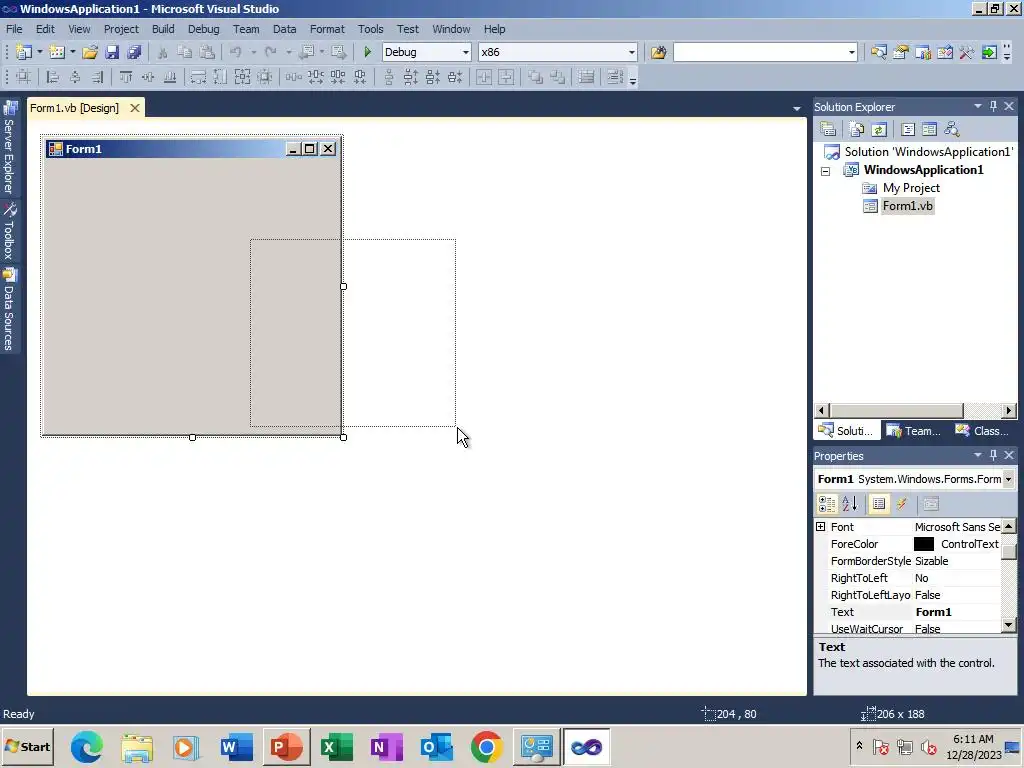Click the ForeColor black color swatch
Viewport: 1024px width, 768px height.
pos(923,544)
